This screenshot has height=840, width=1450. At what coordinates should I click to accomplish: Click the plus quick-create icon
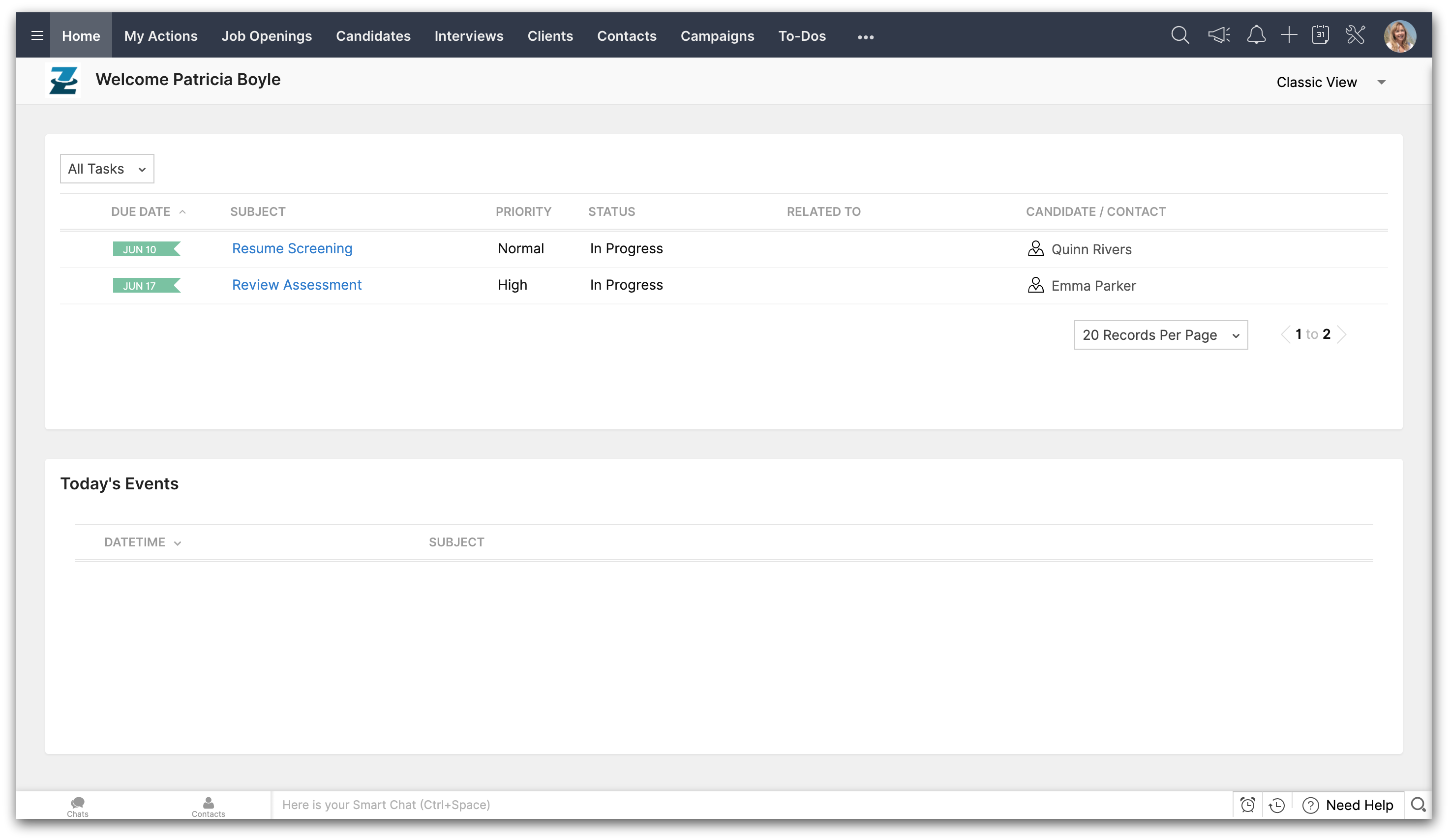pos(1289,35)
